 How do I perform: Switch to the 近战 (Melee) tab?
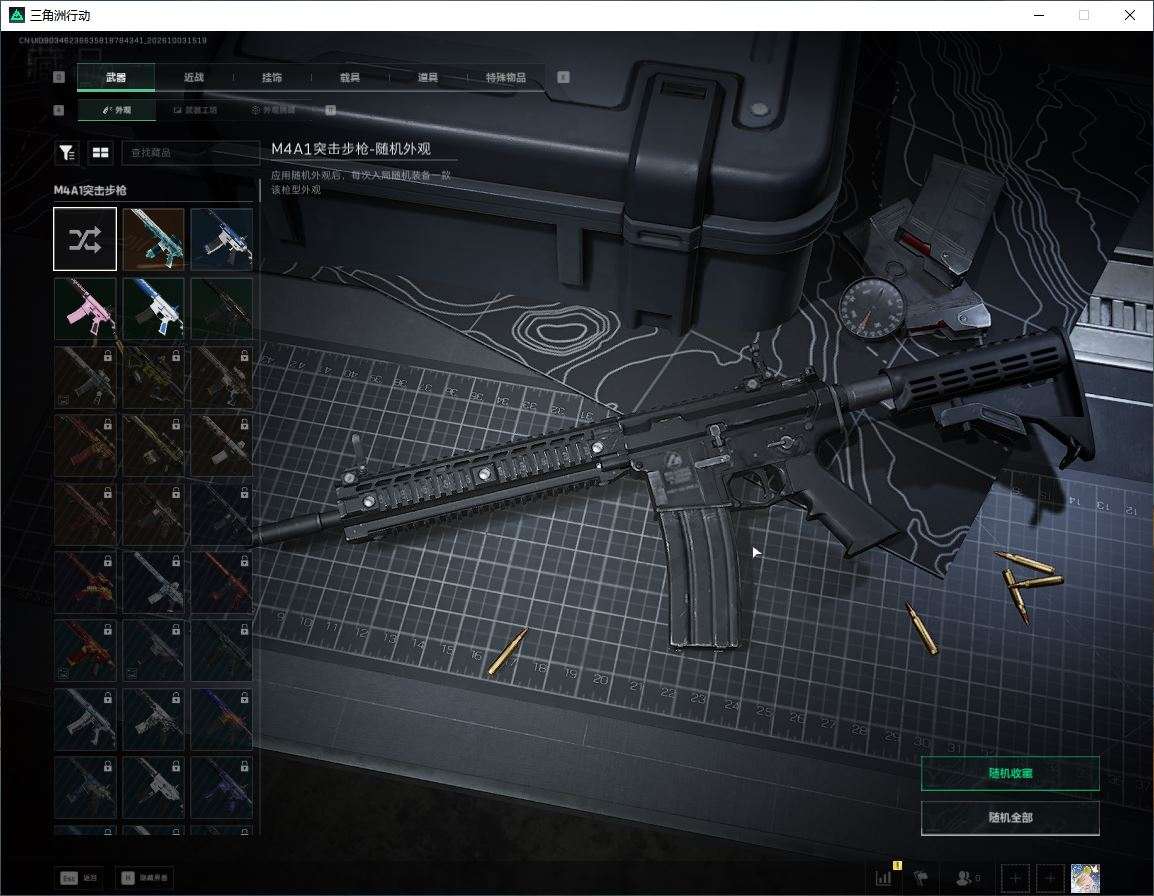(194, 77)
